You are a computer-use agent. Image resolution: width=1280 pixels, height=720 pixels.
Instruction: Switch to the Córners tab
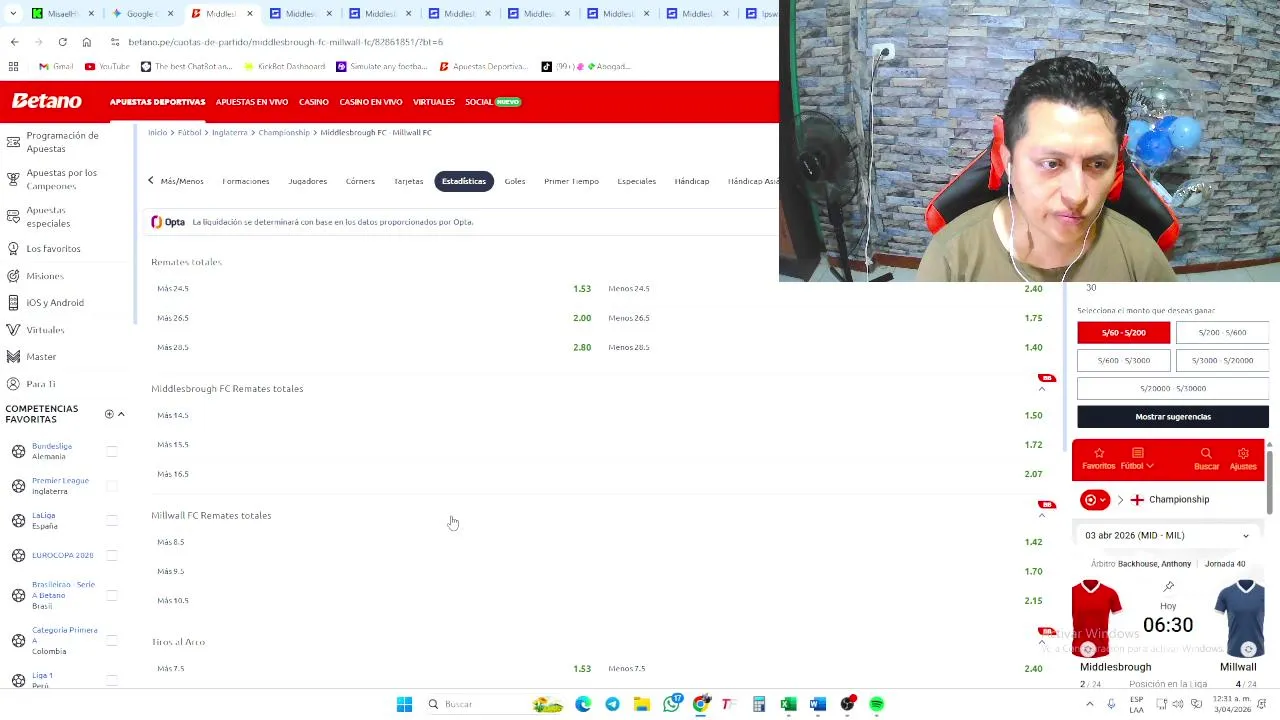pos(360,181)
